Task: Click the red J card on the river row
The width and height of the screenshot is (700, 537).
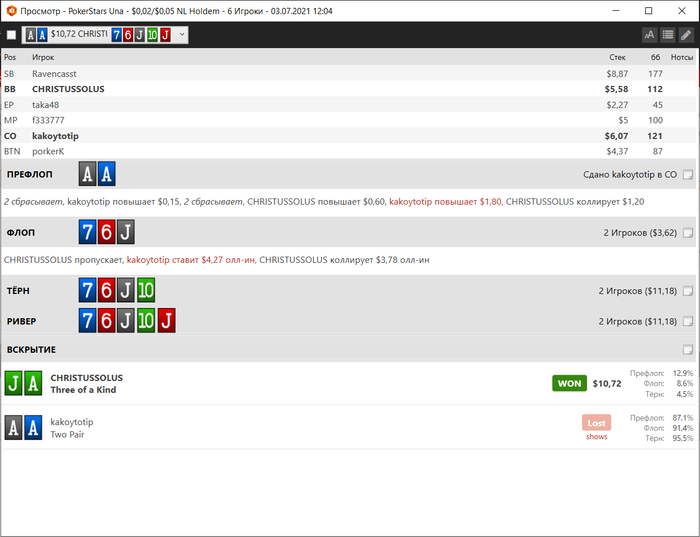Action: coord(166,321)
